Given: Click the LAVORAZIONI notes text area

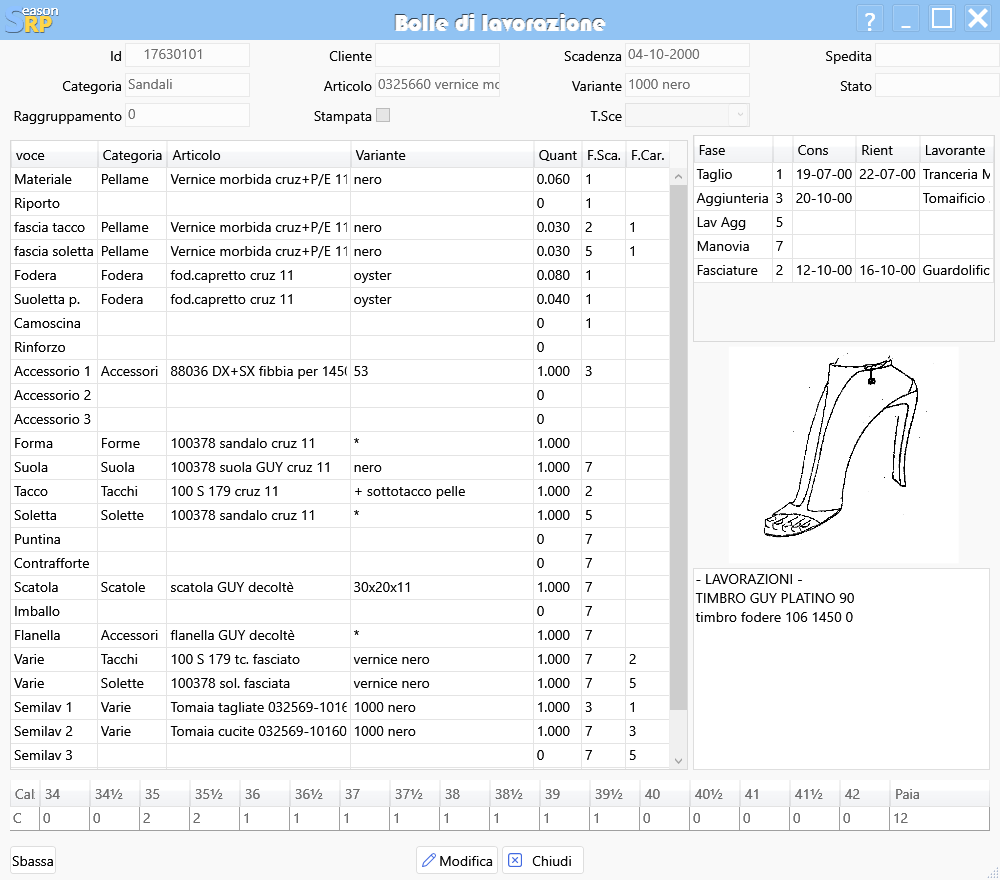Looking at the screenshot, I should (x=841, y=668).
